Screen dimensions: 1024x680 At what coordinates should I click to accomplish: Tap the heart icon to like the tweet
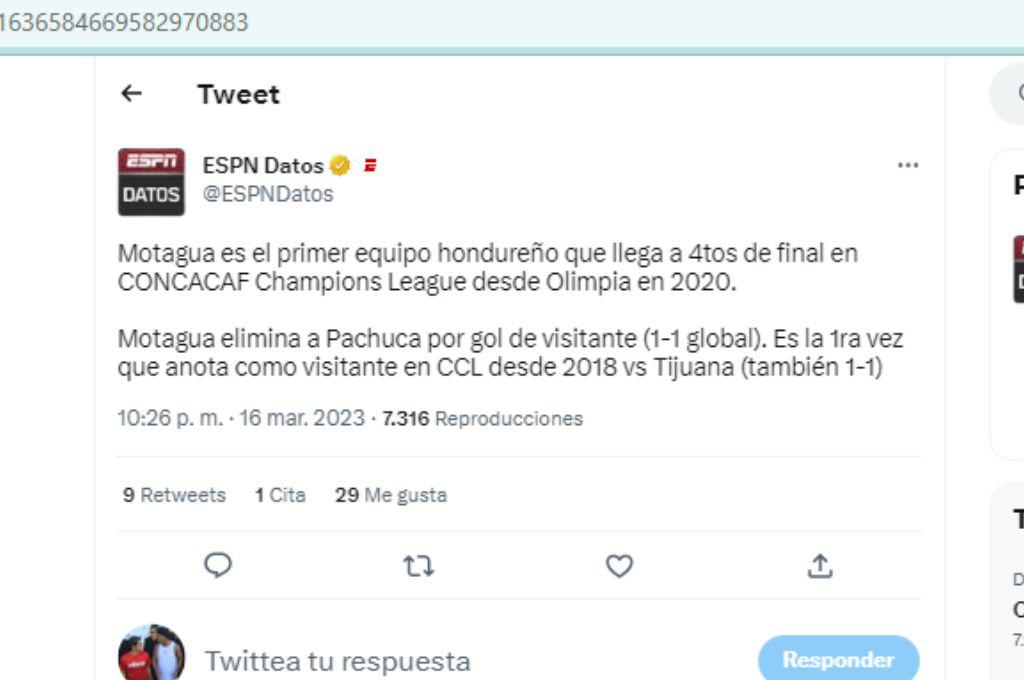tap(622, 565)
